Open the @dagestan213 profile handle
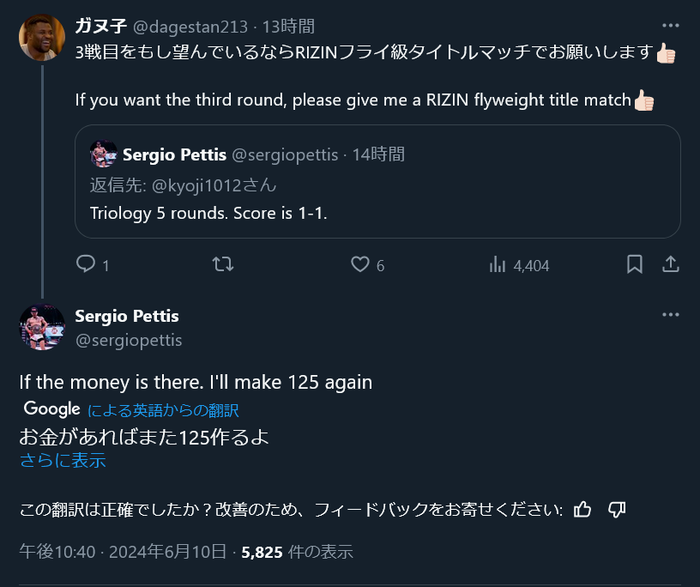700x587 pixels. (190, 26)
